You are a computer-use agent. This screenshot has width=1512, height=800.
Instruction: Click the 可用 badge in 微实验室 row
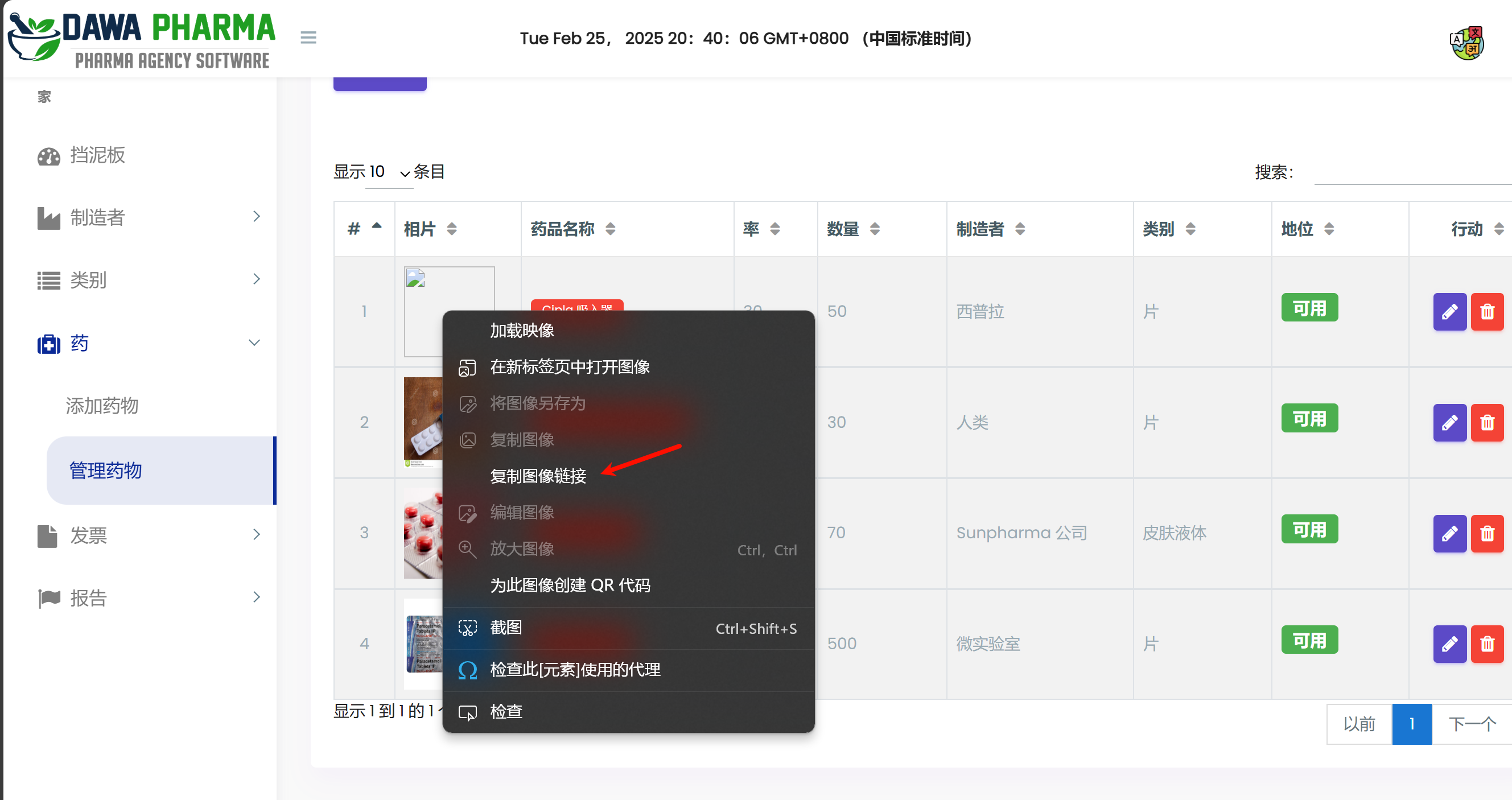[x=1309, y=640]
